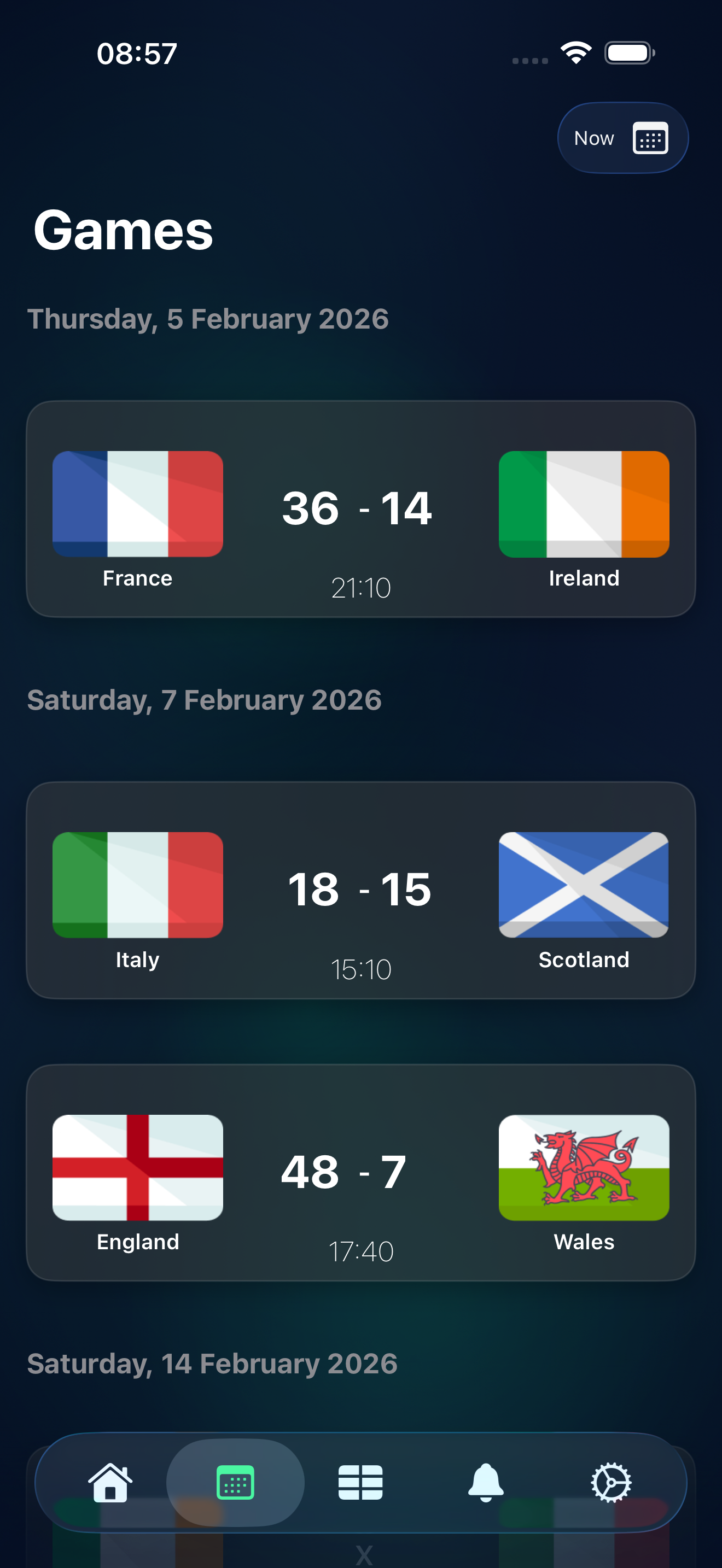
Task: Tap the France flag
Action: tap(138, 504)
